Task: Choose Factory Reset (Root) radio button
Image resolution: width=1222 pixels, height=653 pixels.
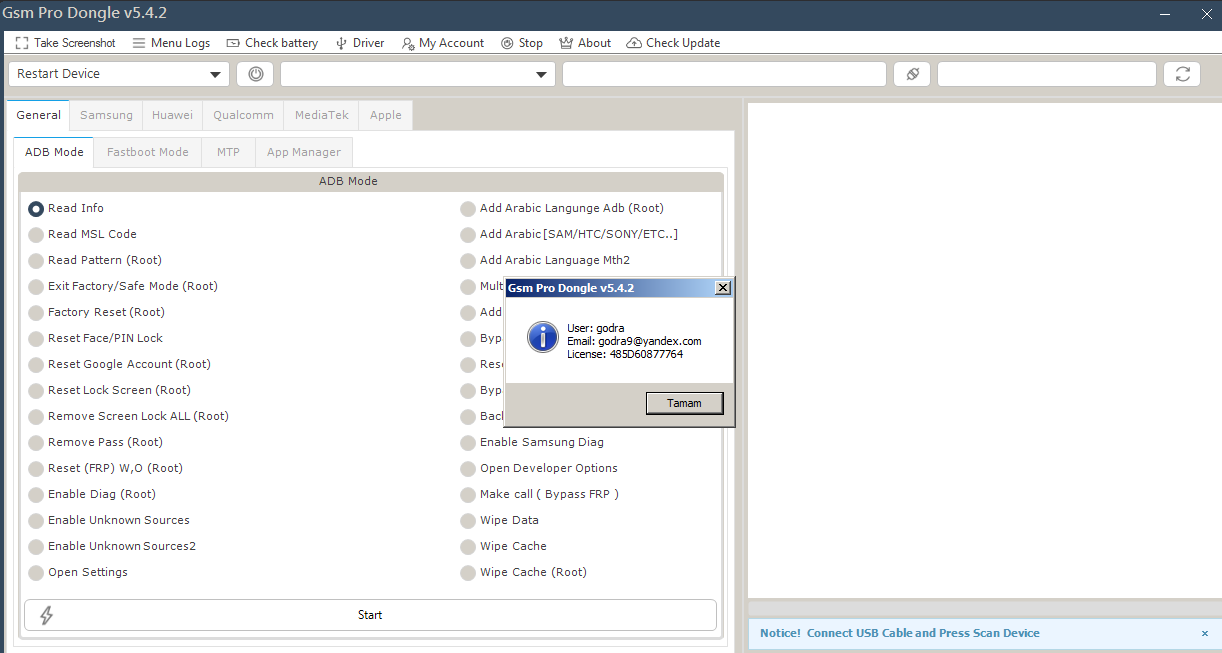Action: coord(36,312)
